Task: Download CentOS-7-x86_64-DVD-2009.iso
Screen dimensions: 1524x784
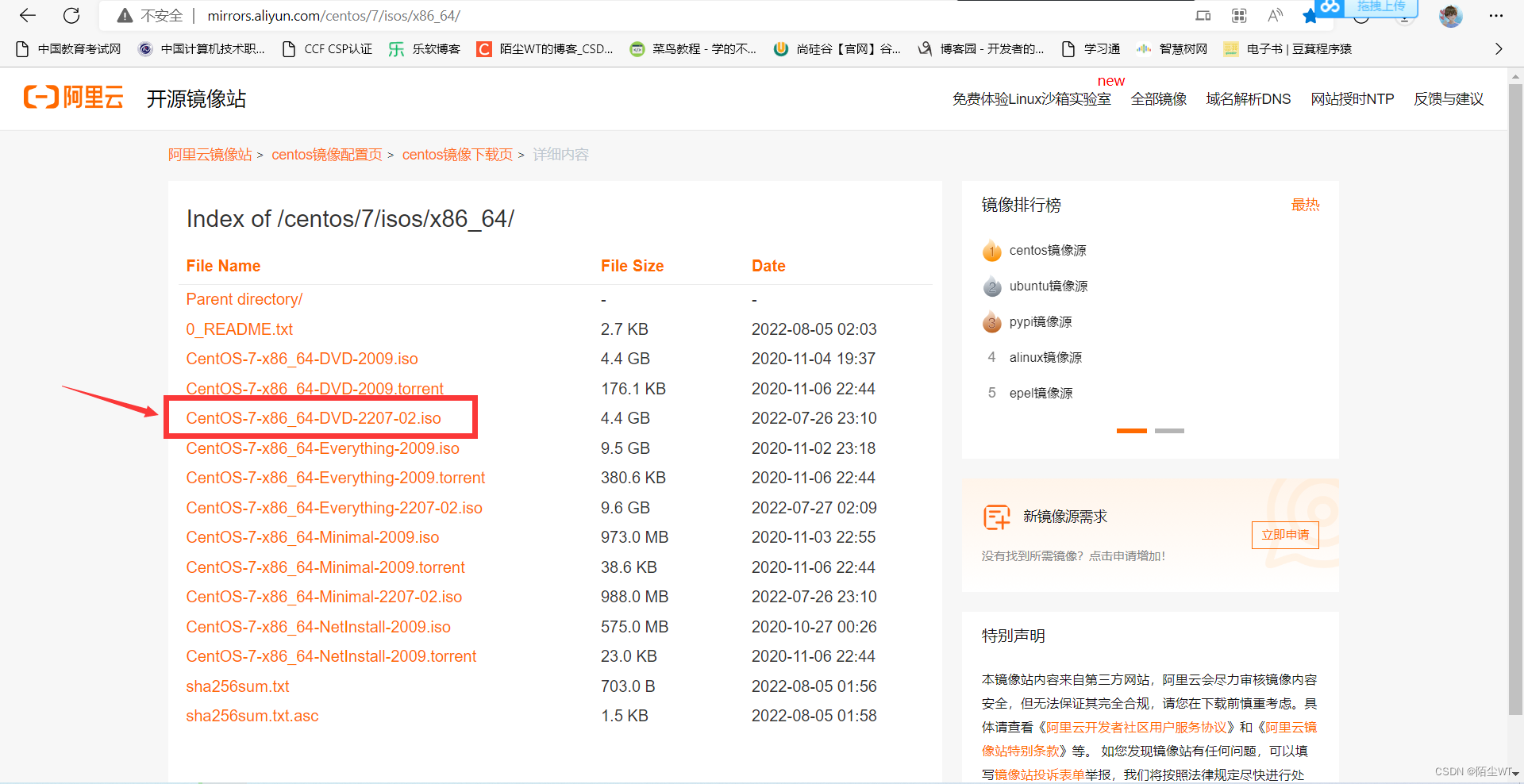Action: pyautogui.click(x=302, y=359)
